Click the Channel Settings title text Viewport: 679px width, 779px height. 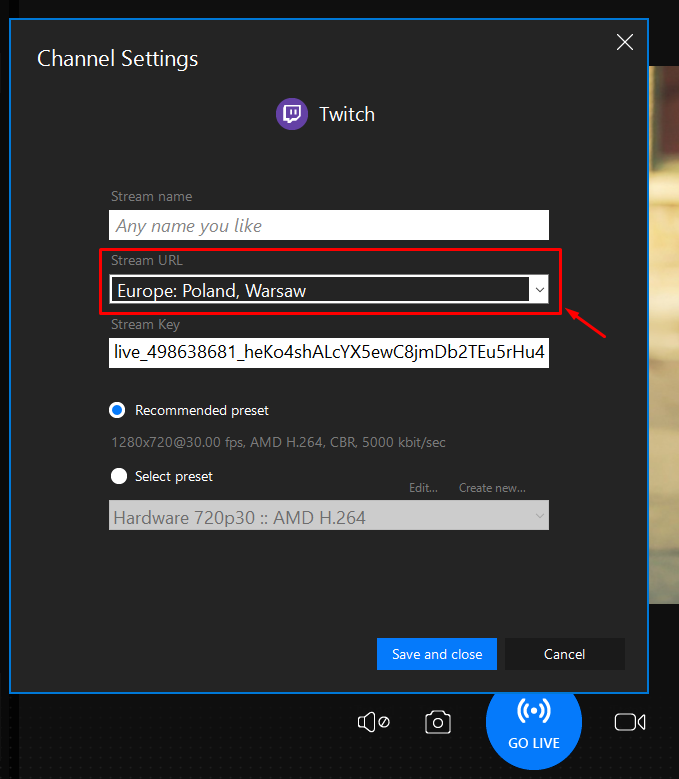click(118, 59)
